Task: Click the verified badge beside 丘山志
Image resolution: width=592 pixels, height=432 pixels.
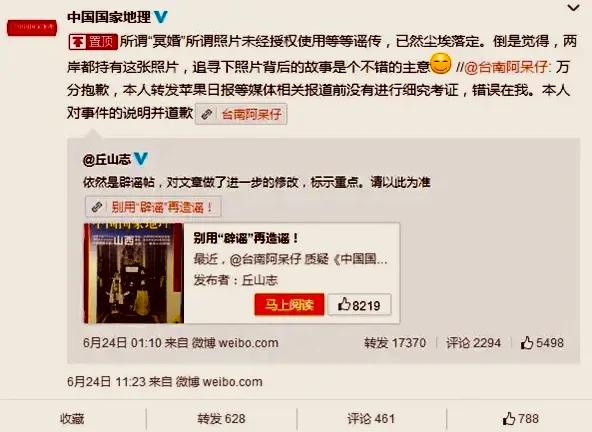Action: coord(141,159)
